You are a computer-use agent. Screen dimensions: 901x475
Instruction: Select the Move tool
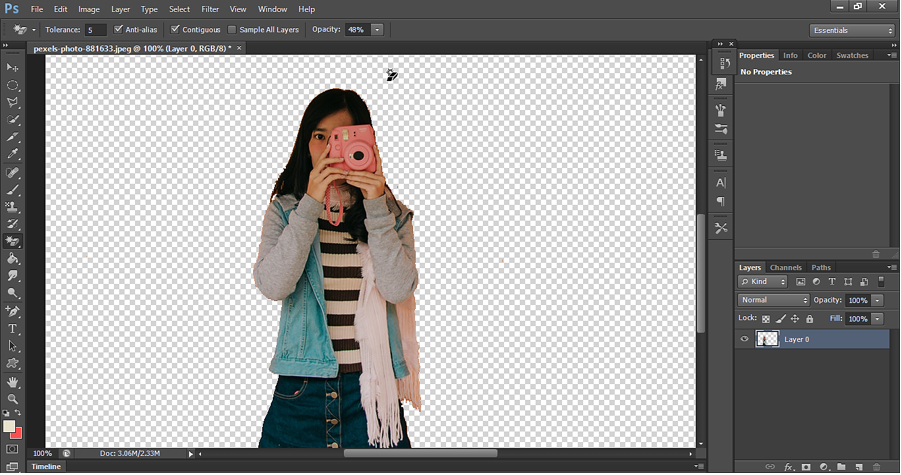[12, 67]
